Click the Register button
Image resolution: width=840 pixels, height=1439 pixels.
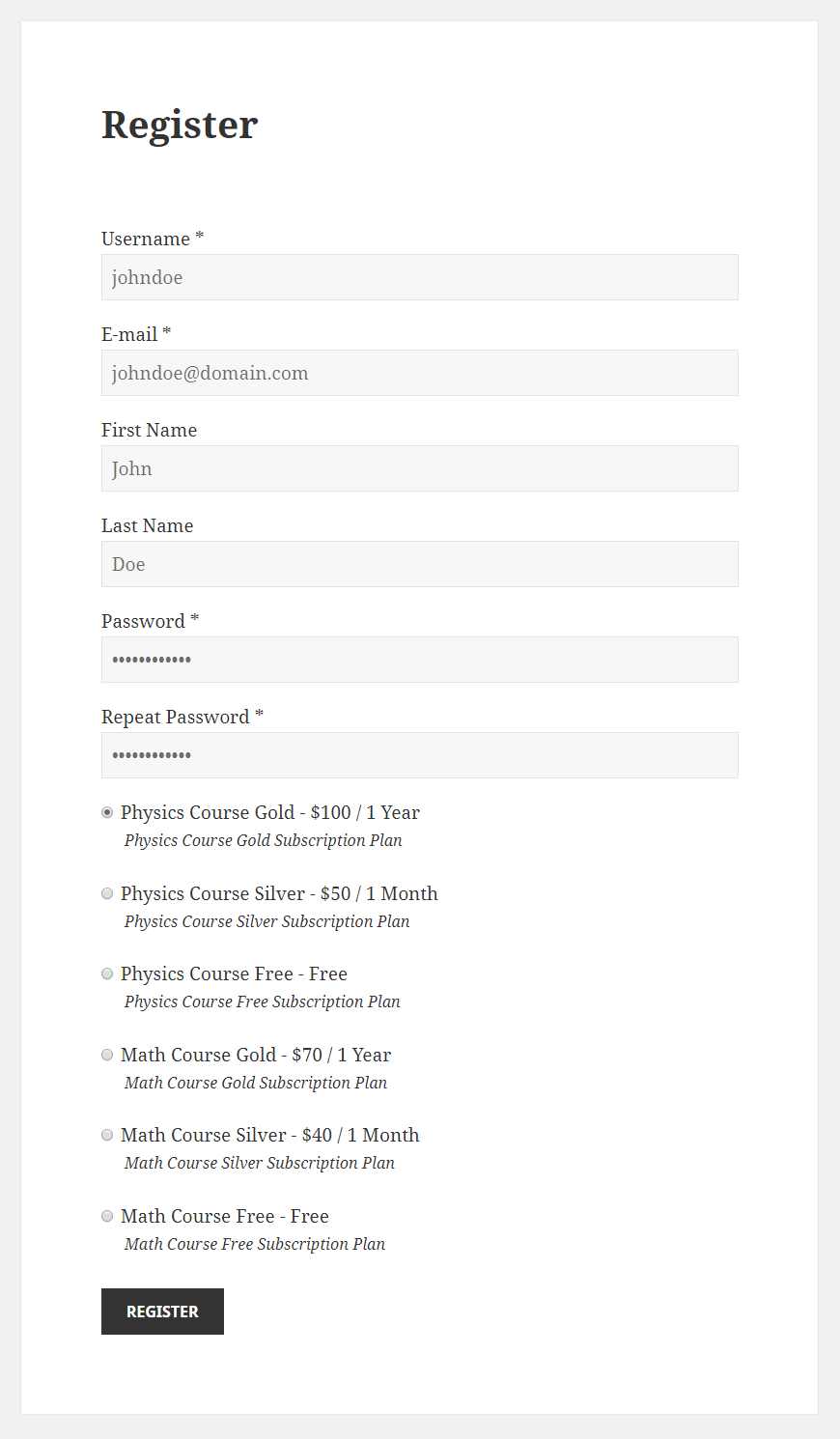pyautogui.click(x=162, y=1312)
